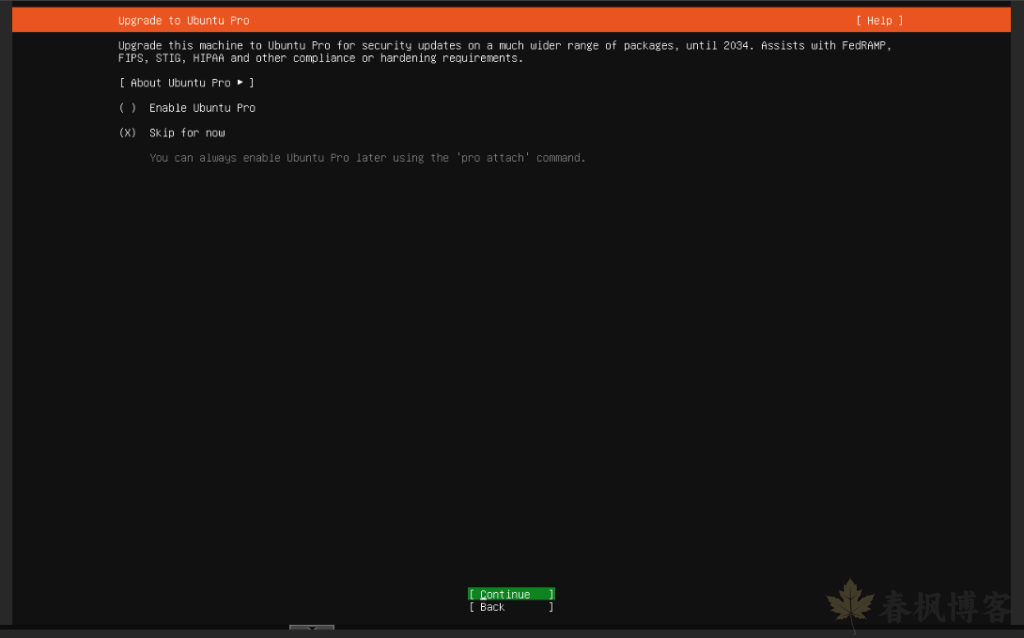
Task: Select the Enable Ubuntu Pro radio option
Action: (x=201, y=108)
